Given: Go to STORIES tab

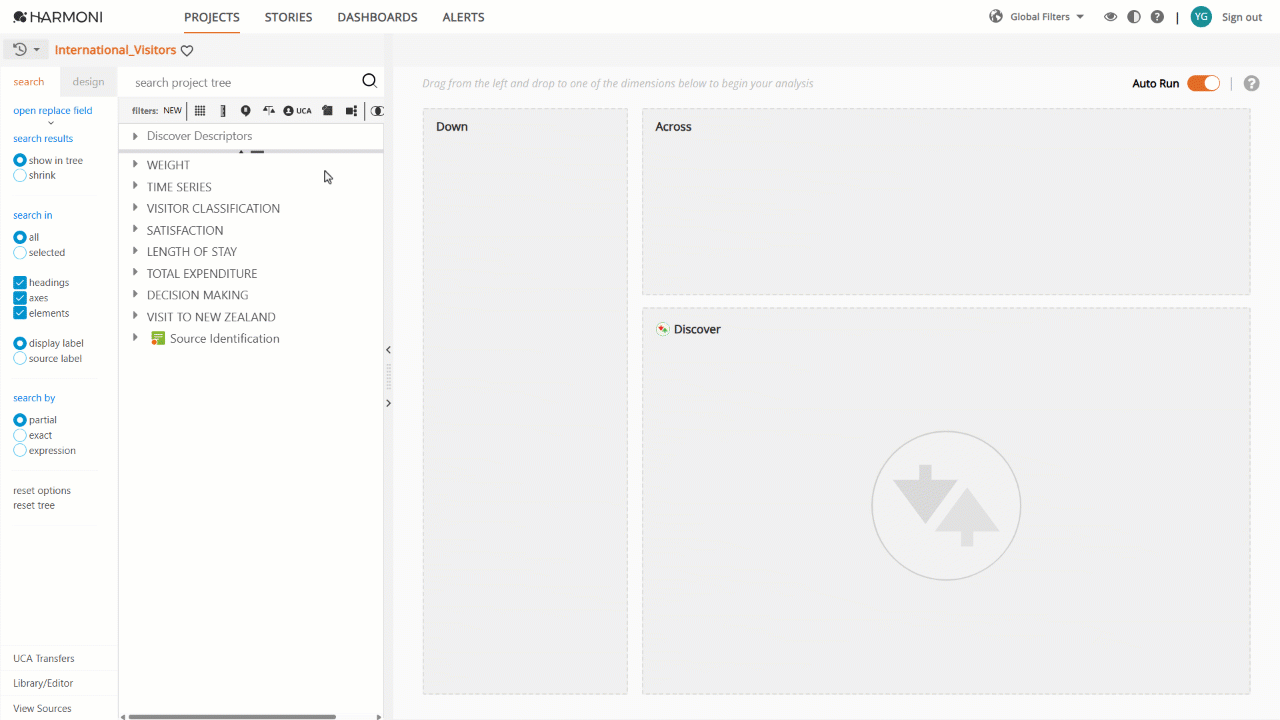Looking at the screenshot, I should click(288, 17).
